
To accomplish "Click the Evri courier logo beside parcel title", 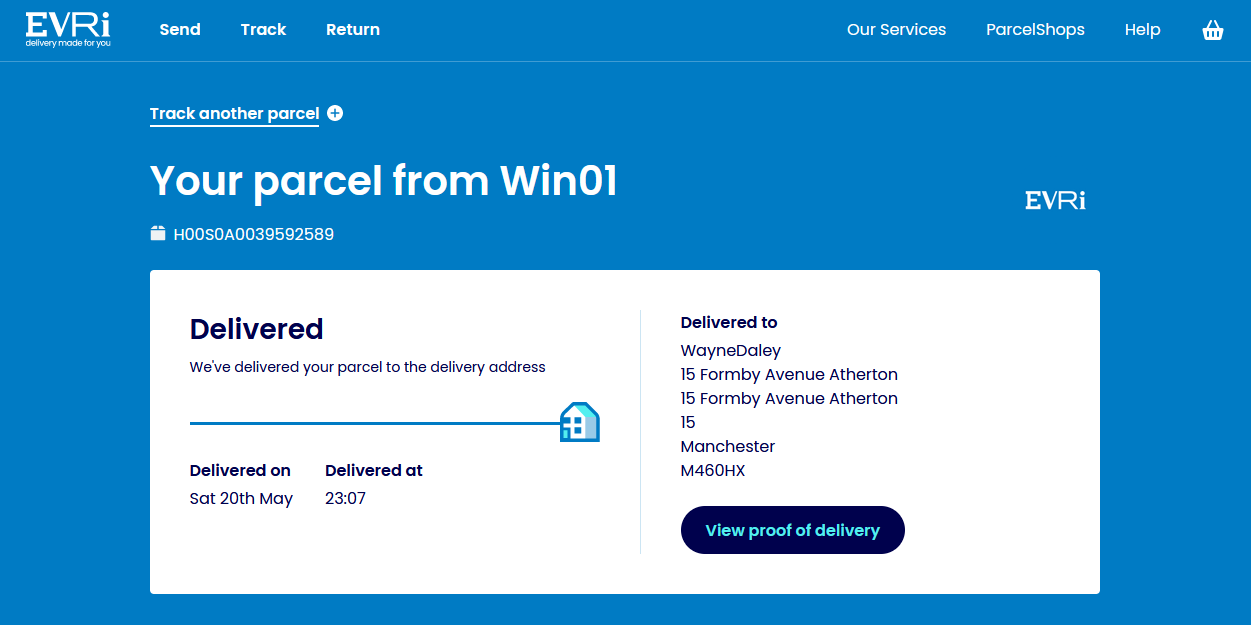I will tap(1055, 200).
